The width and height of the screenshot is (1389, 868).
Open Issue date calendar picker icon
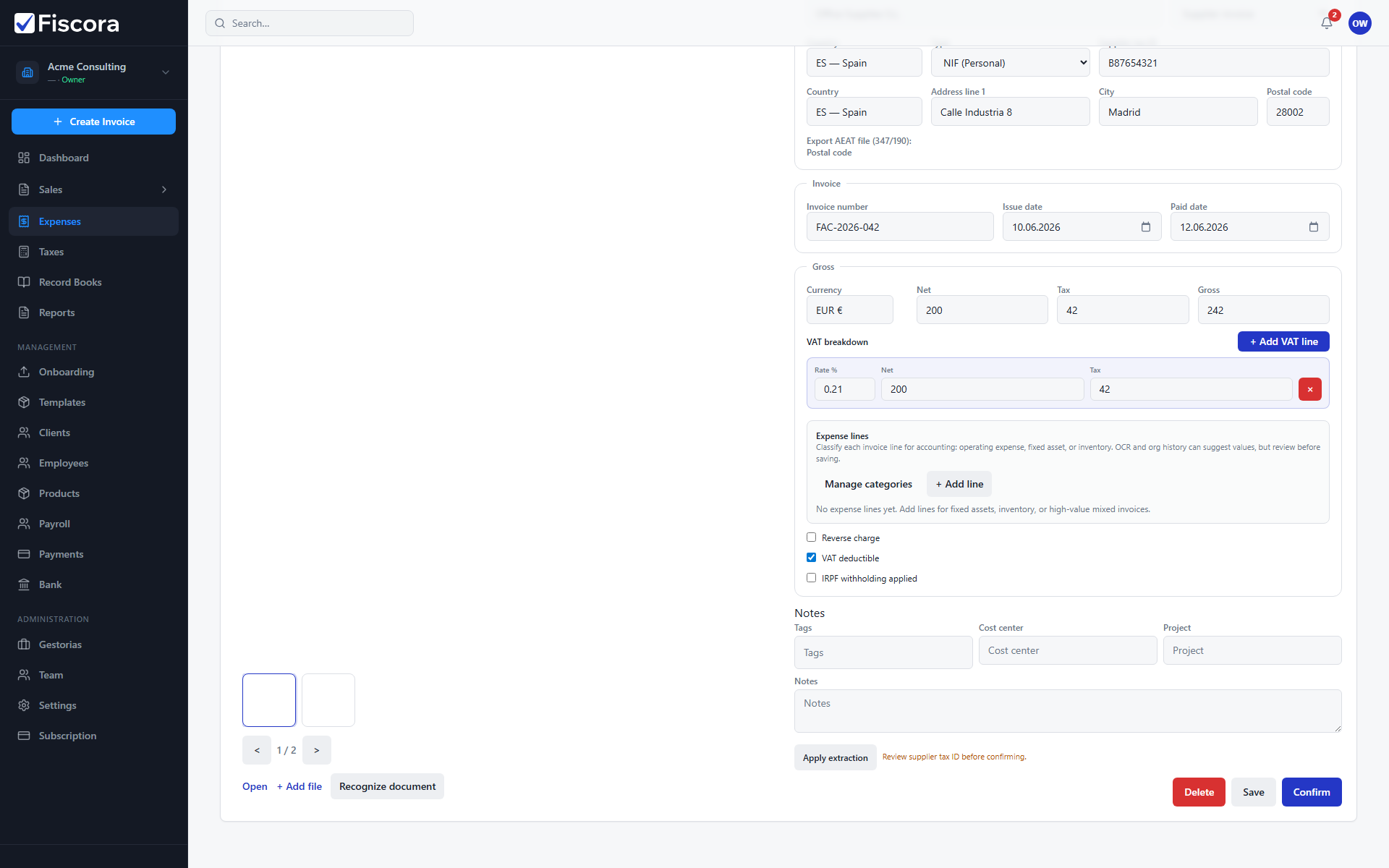(1146, 227)
